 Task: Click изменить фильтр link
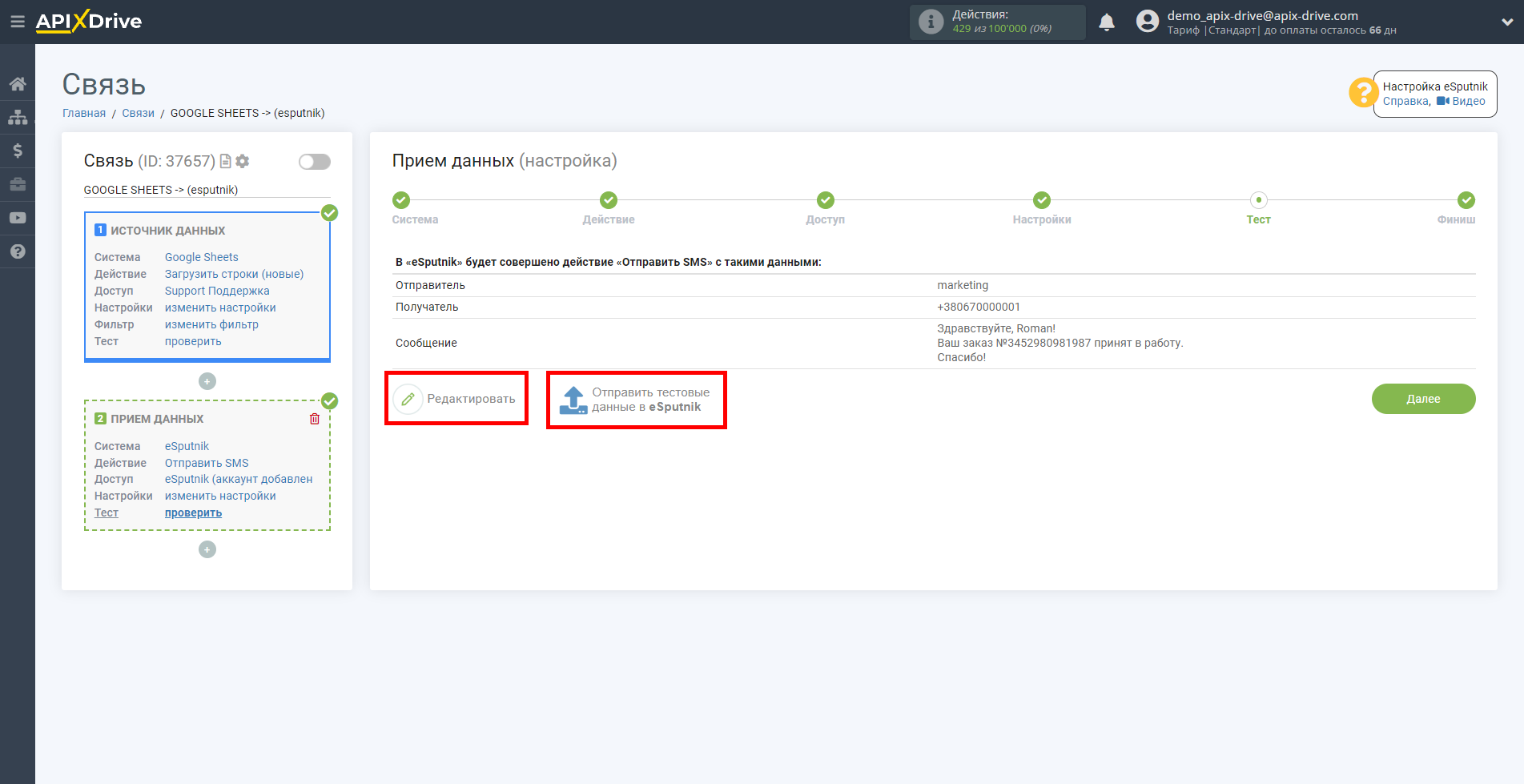[211, 324]
